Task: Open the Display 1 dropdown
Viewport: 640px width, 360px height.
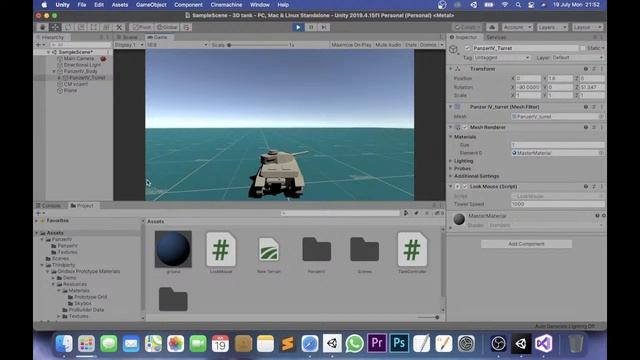Action: tap(129, 45)
